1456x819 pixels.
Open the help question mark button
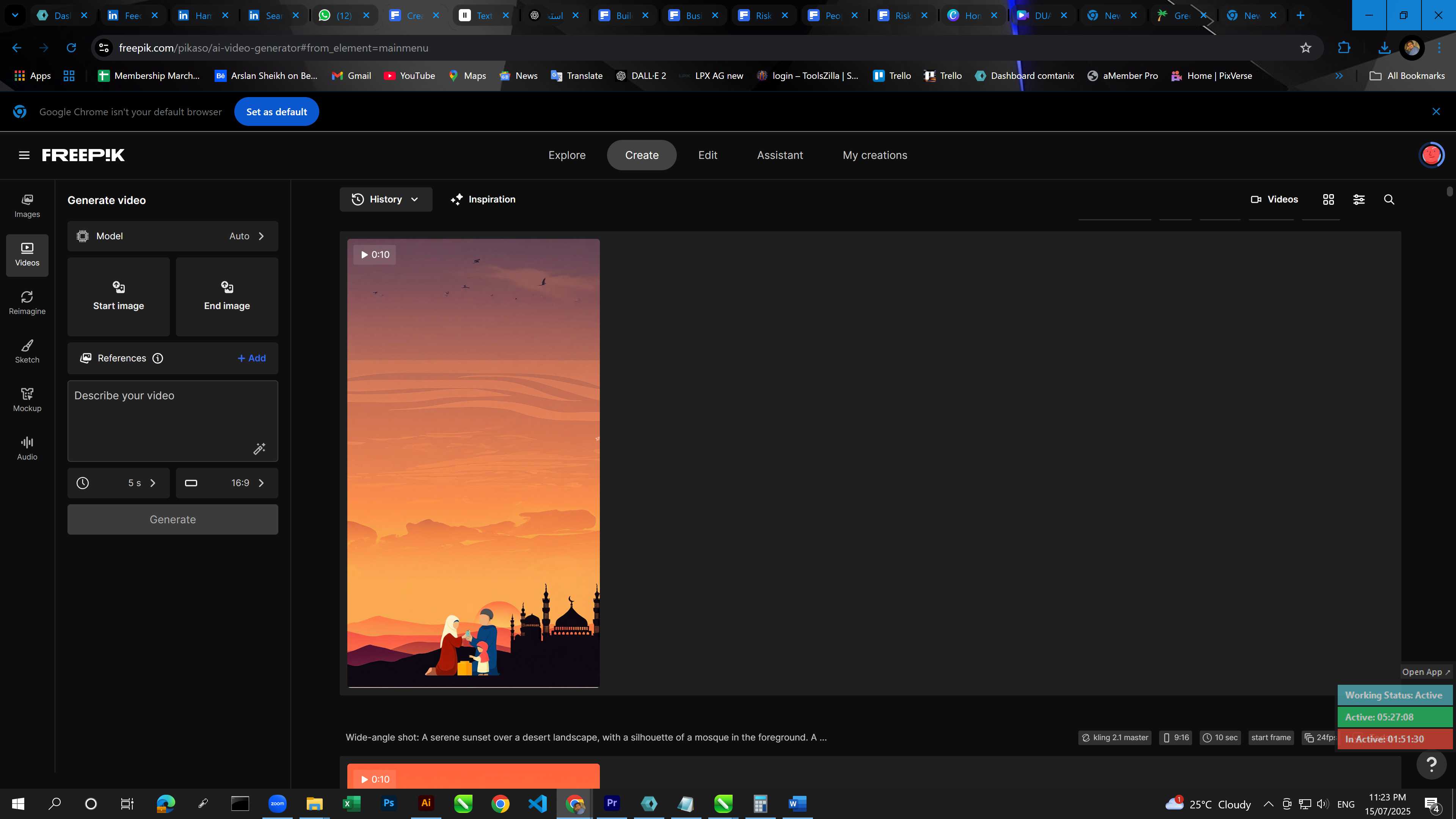(1432, 765)
